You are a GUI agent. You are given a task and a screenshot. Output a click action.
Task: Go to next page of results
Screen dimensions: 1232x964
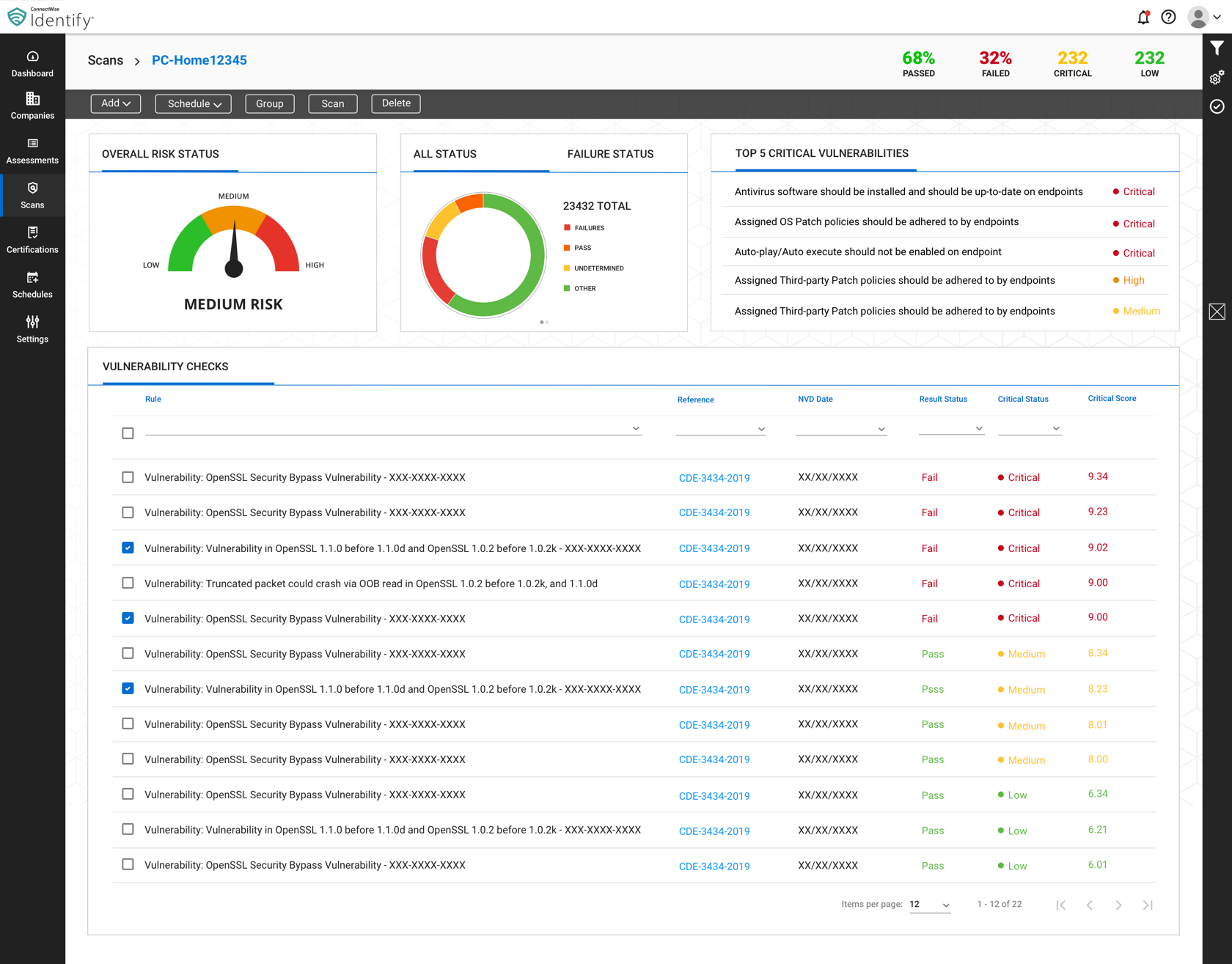[x=1118, y=905]
